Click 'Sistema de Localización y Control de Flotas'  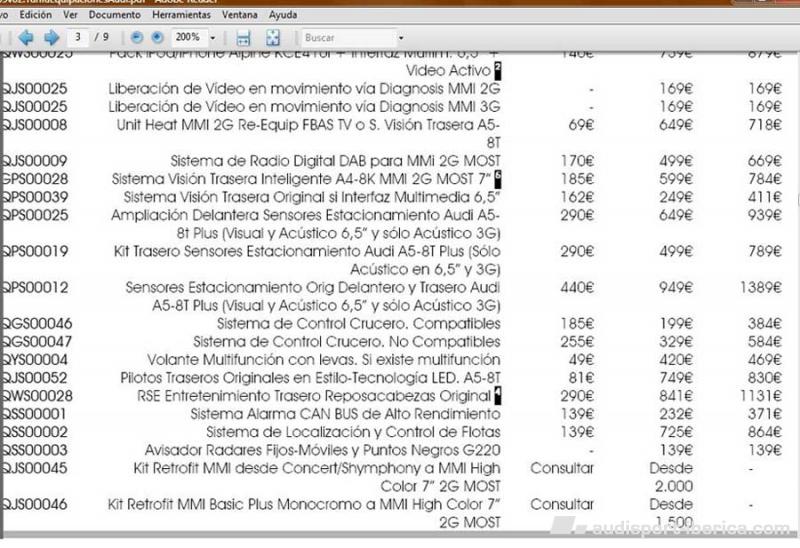(354, 432)
